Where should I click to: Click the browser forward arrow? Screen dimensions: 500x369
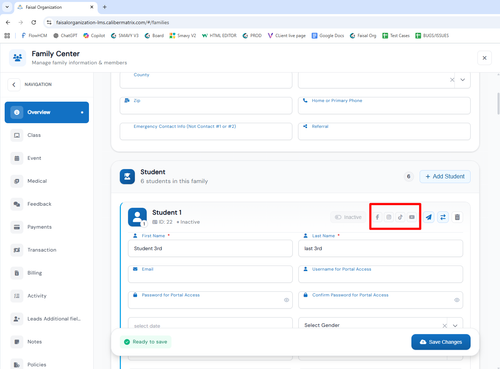coord(21,22)
